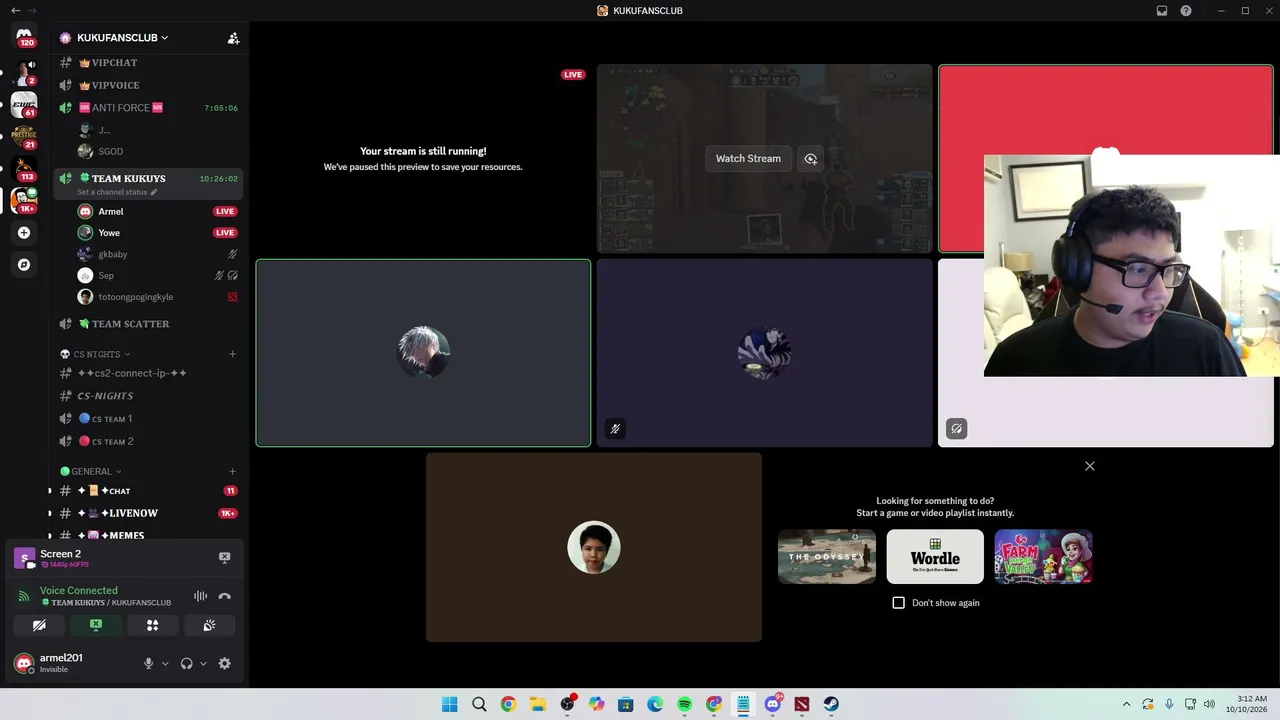Add a server with the plus icon
Screen dimensions: 1280x720
[24, 233]
